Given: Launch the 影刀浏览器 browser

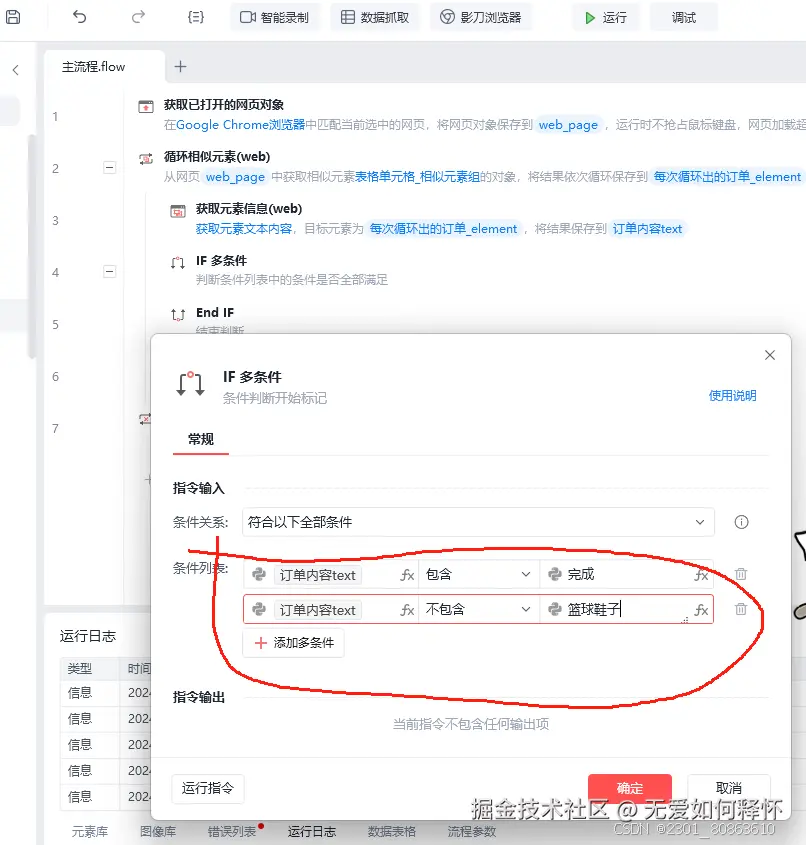Looking at the screenshot, I should [x=481, y=16].
